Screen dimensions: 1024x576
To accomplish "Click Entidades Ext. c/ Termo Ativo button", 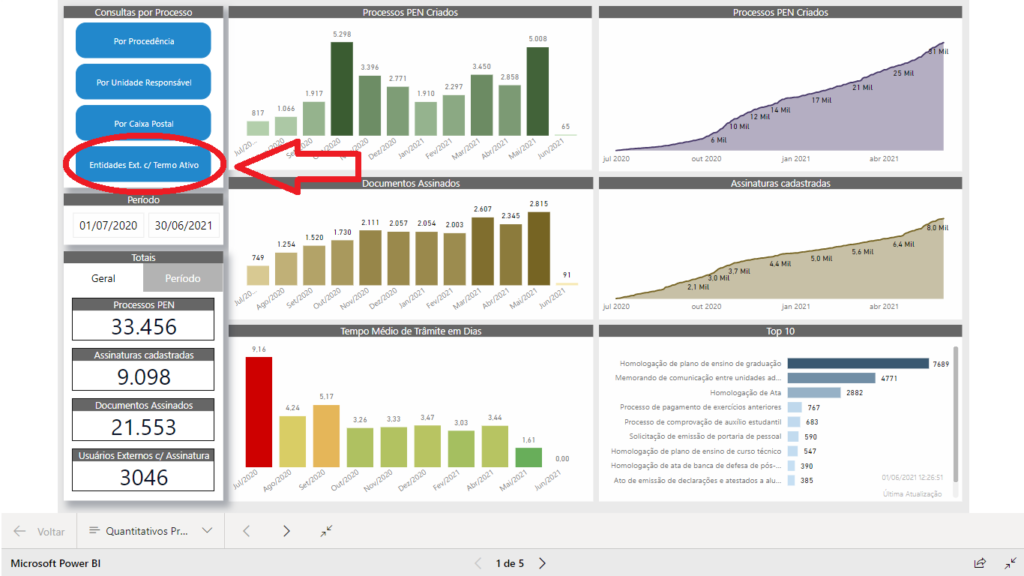I will [143, 164].
